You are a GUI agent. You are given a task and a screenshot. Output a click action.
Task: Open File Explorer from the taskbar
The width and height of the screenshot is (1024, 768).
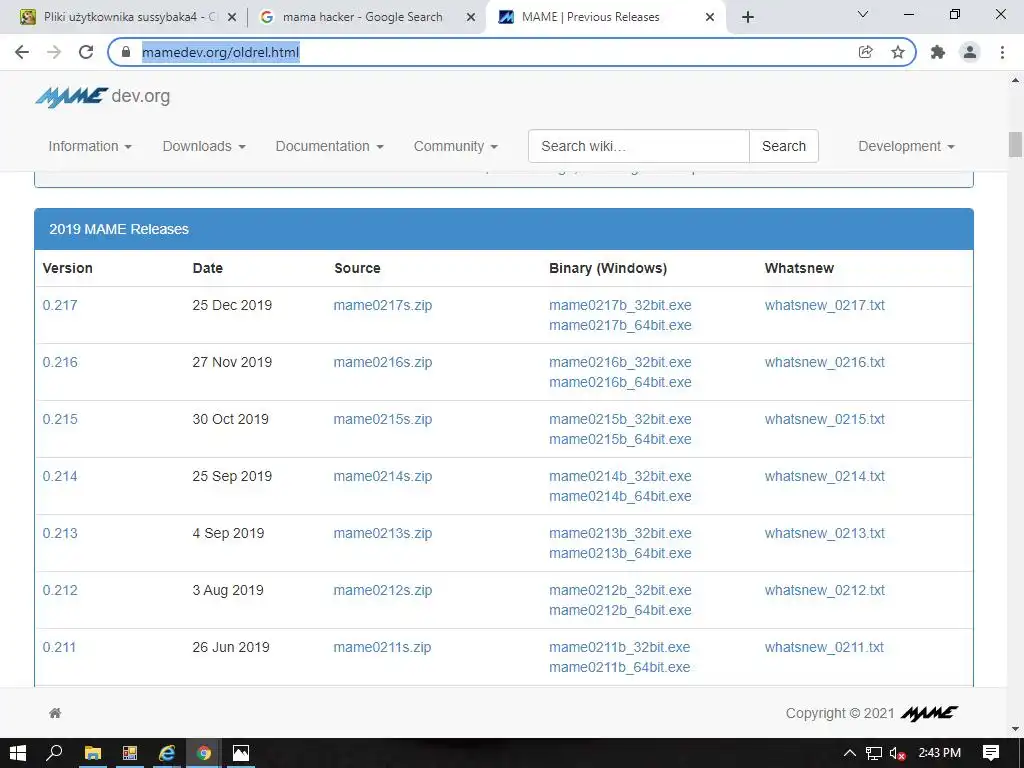(93, 753)
